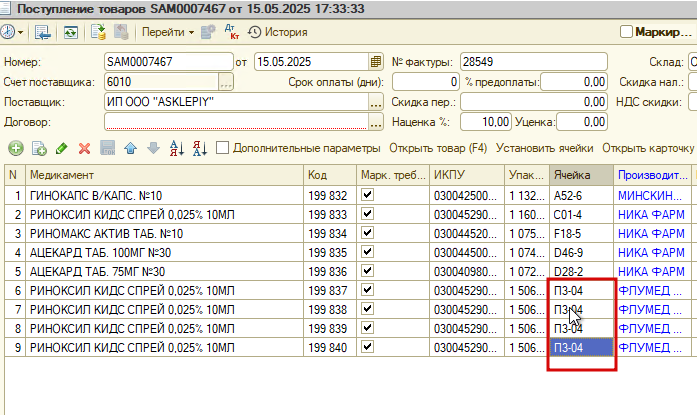Viewport: 697px width, 415px height.
Task: Open the Поставщик selection ellipsis button
Action: pyautogui.click(x=376, y=102)
